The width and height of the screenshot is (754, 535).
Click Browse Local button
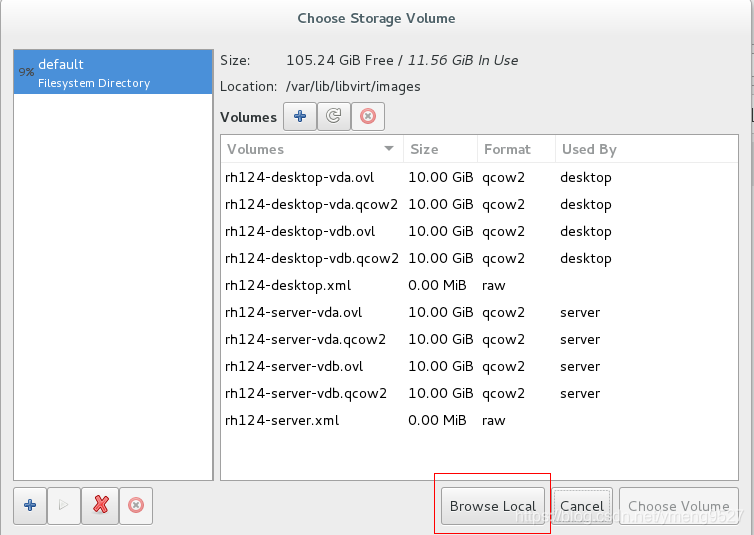(493, 506)
